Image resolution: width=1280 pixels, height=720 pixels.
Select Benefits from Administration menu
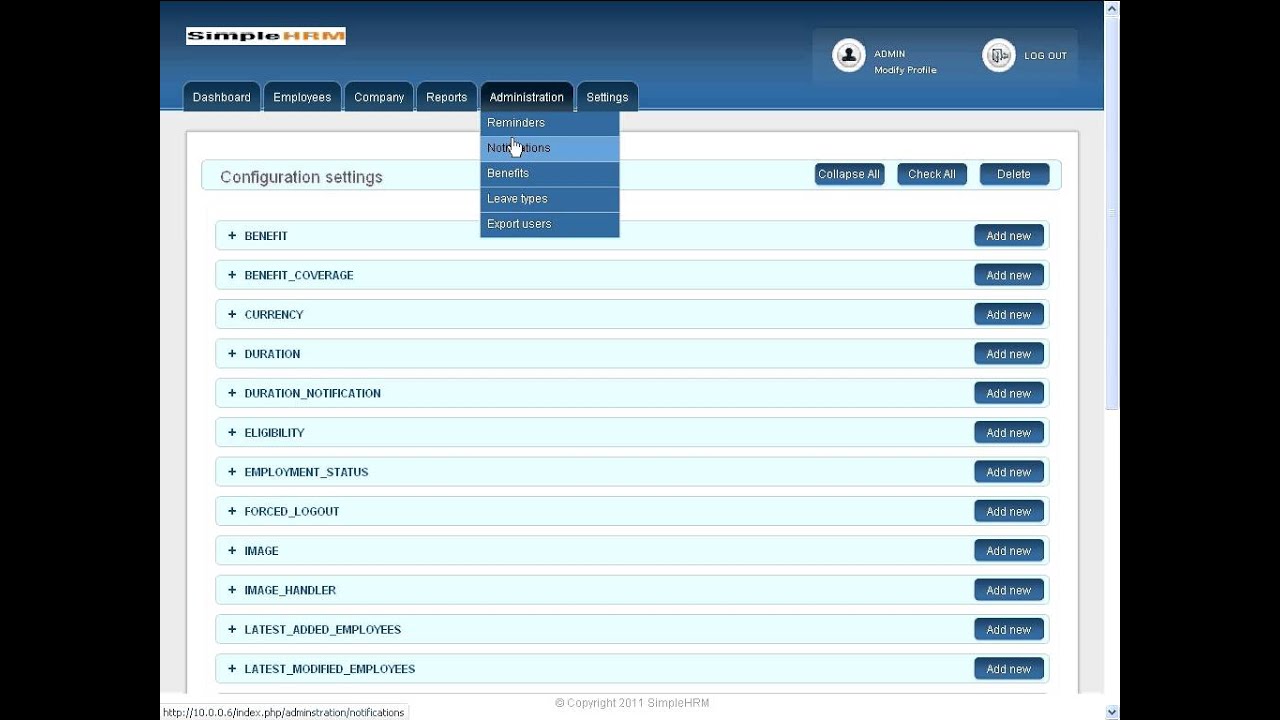click(x=550, y=173)
